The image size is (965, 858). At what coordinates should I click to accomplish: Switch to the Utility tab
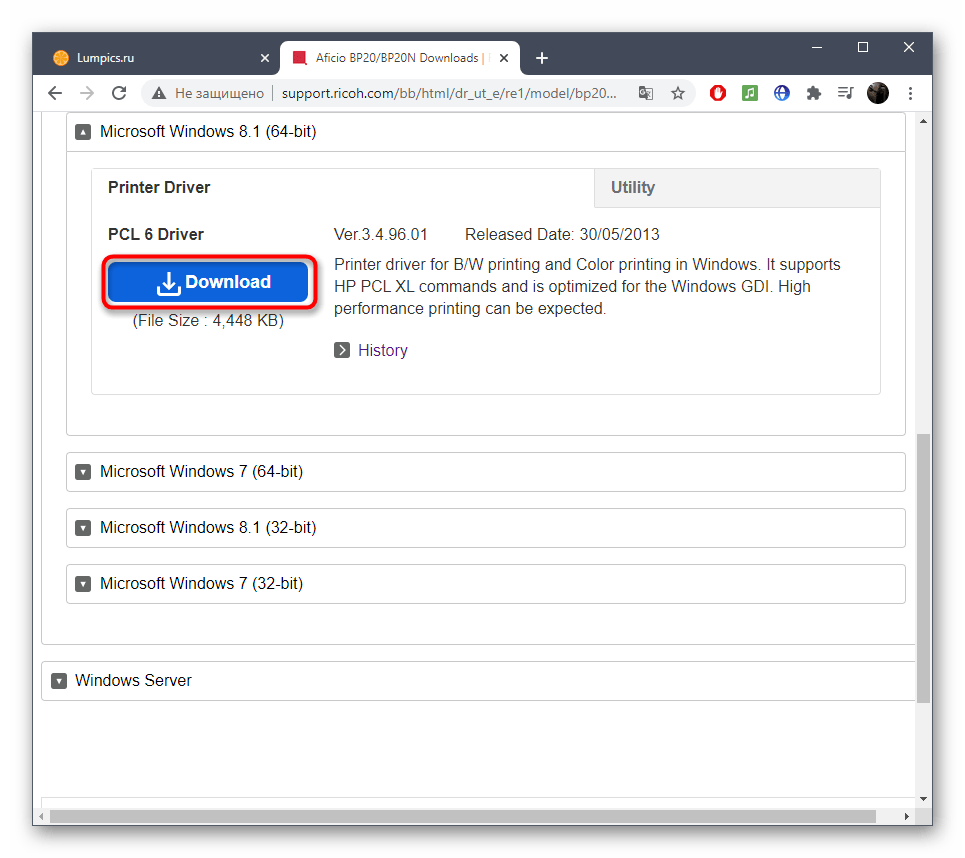point(737,188)
